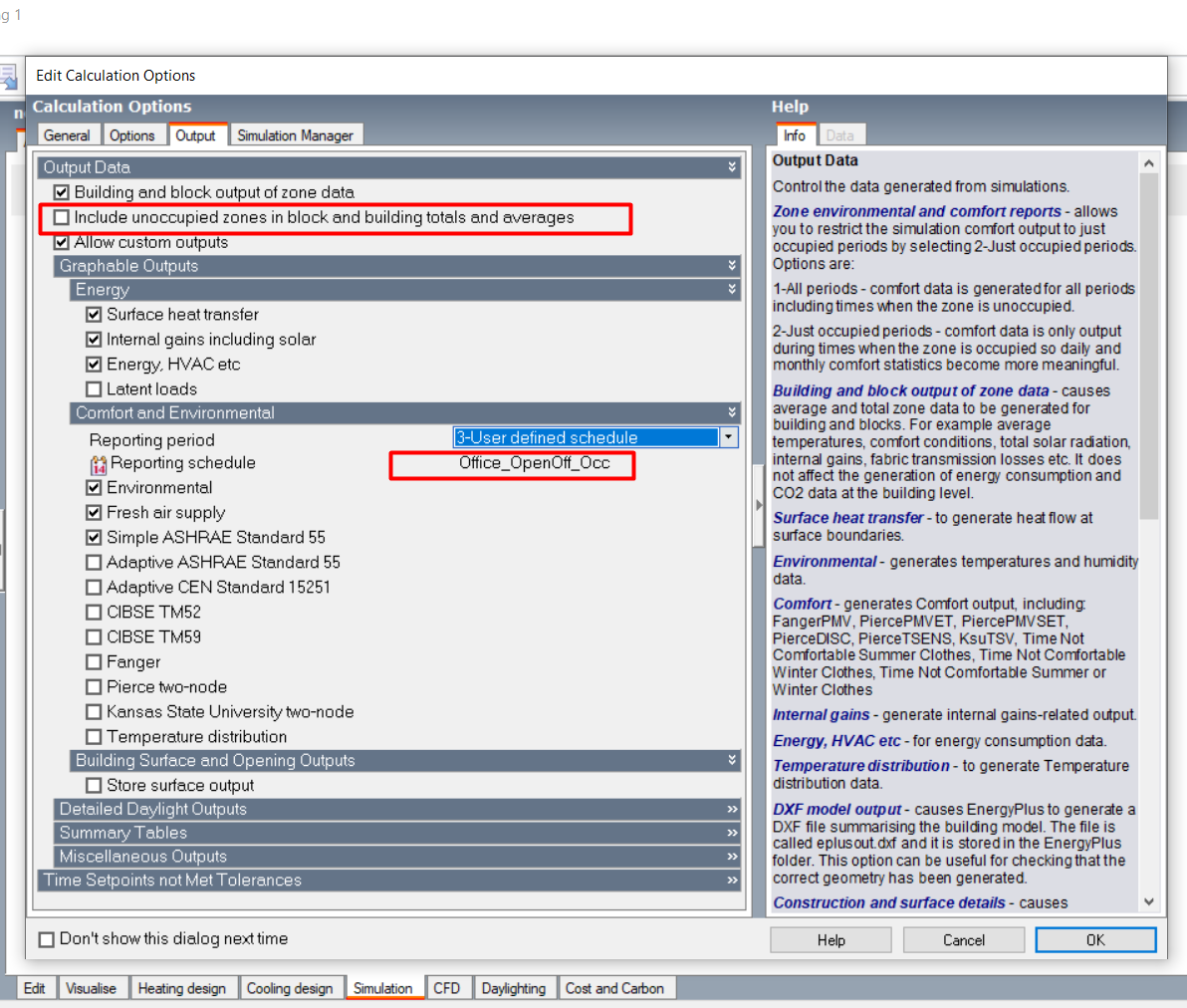Switch to the General tab

[67, 135]
